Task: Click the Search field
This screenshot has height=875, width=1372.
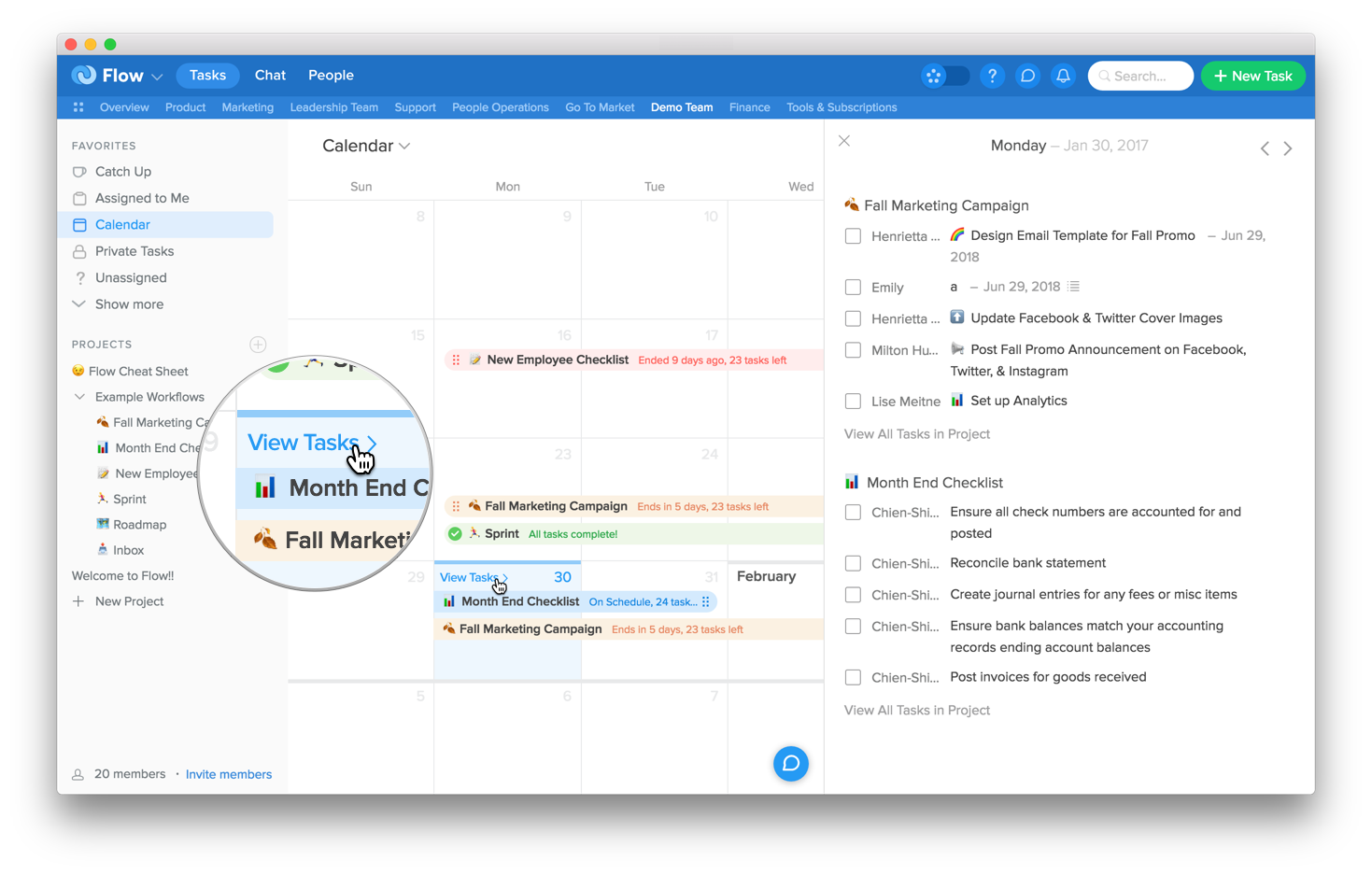Action: pyautogui.click(x=1140, y=76)
